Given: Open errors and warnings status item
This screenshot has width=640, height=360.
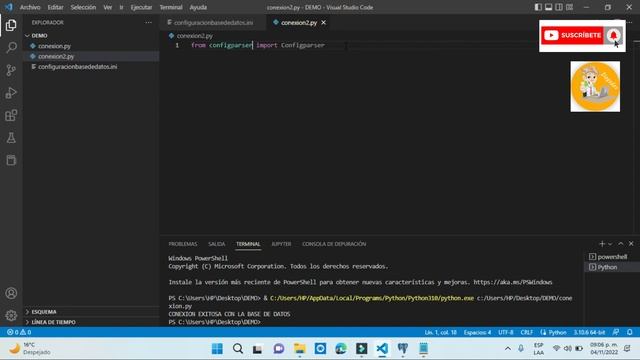Looking at the screenshot, I should point(19,332).
